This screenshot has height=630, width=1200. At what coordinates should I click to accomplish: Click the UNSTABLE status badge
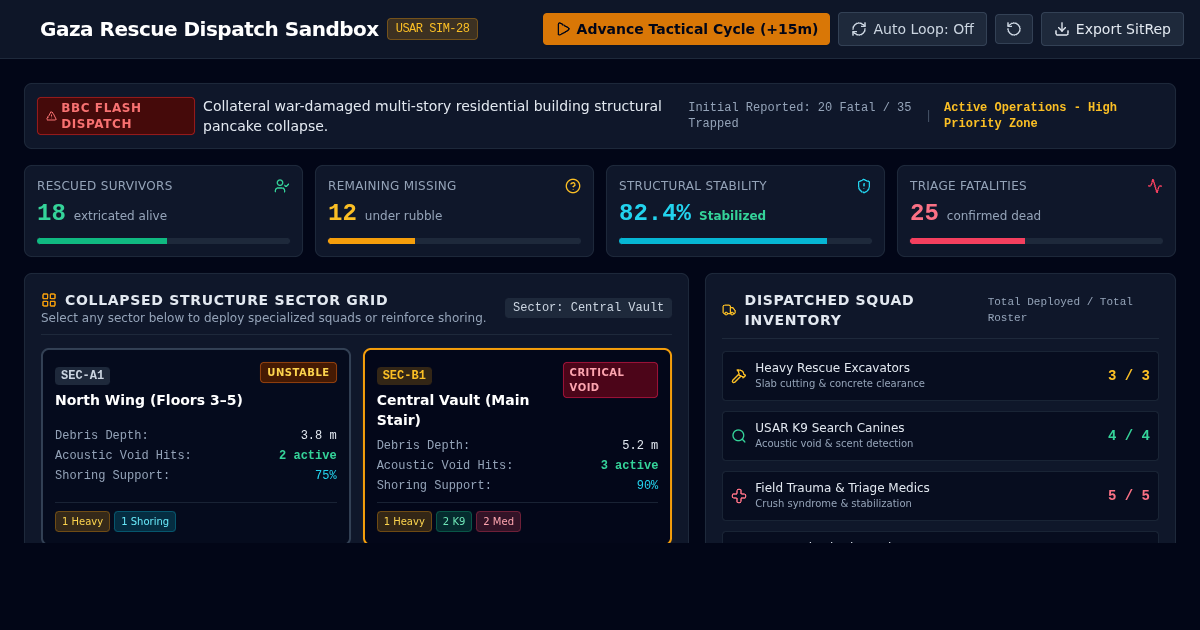[x=298, y=373]
